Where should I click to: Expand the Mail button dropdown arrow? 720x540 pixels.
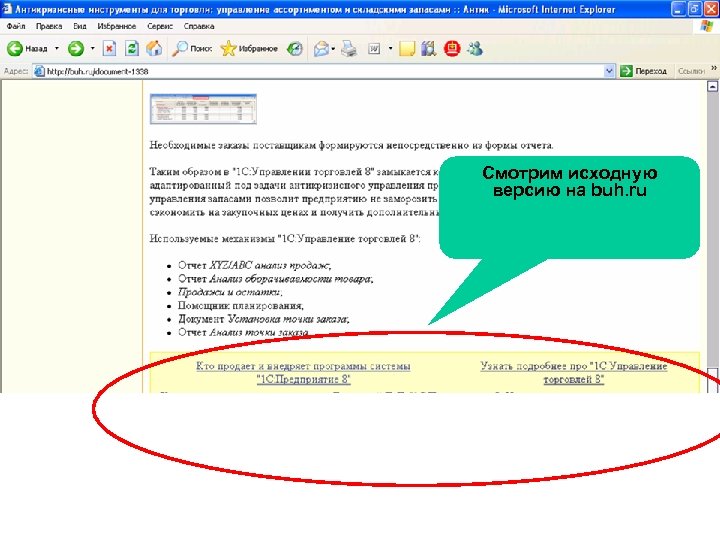tap(333, 48)
